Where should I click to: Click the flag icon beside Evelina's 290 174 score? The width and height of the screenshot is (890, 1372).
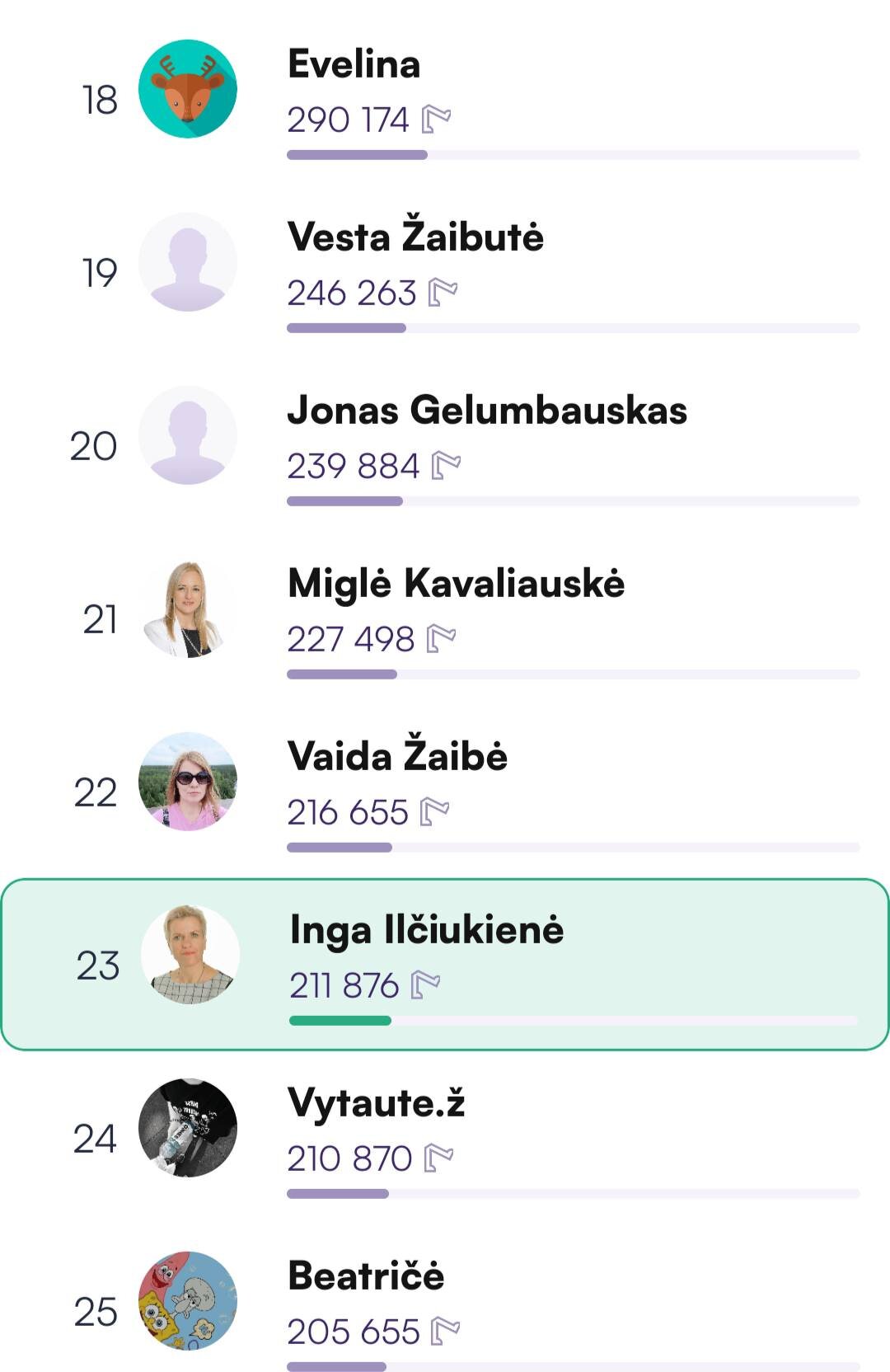click(436, 120)
